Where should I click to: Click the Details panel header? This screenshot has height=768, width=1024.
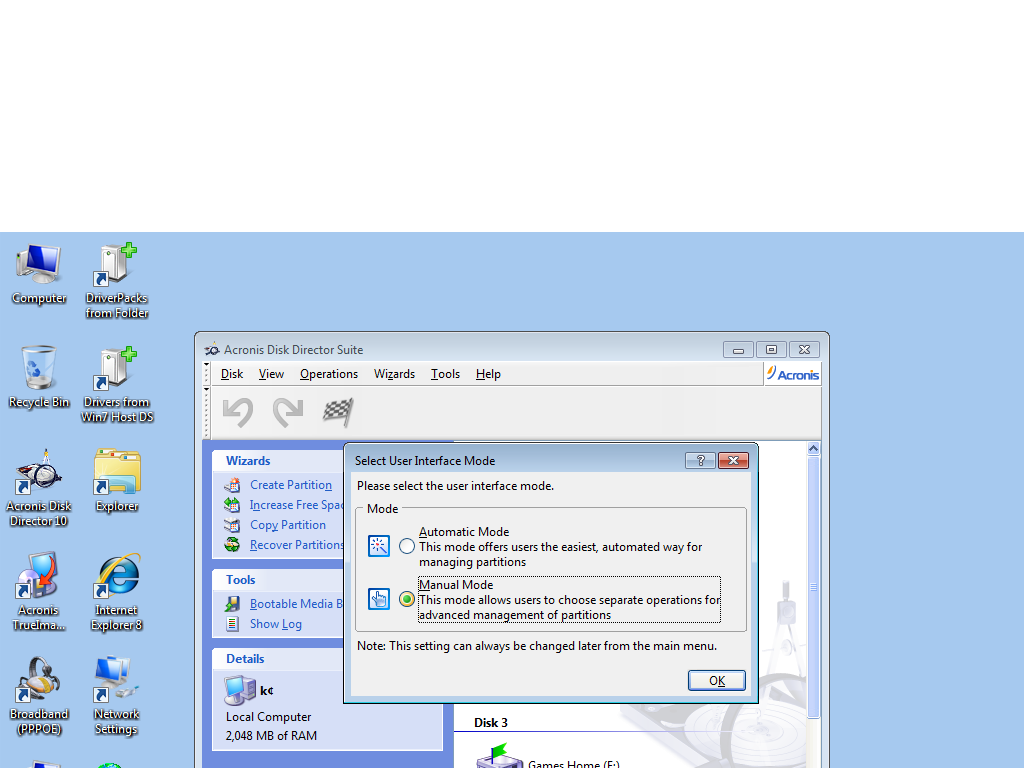coord(278,659)
